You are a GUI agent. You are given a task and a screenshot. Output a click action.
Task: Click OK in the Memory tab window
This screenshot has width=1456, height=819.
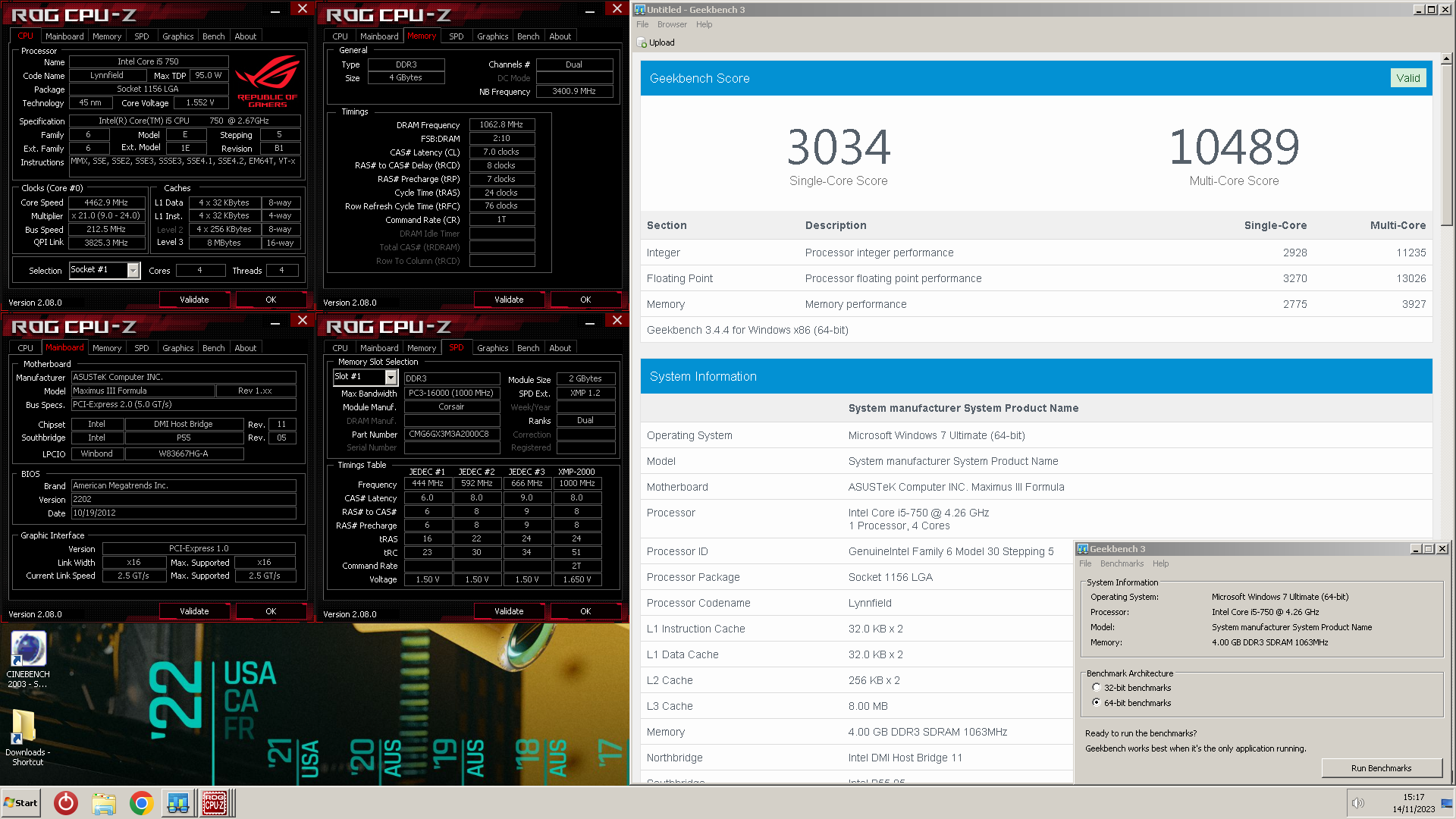tap(585, 300)
